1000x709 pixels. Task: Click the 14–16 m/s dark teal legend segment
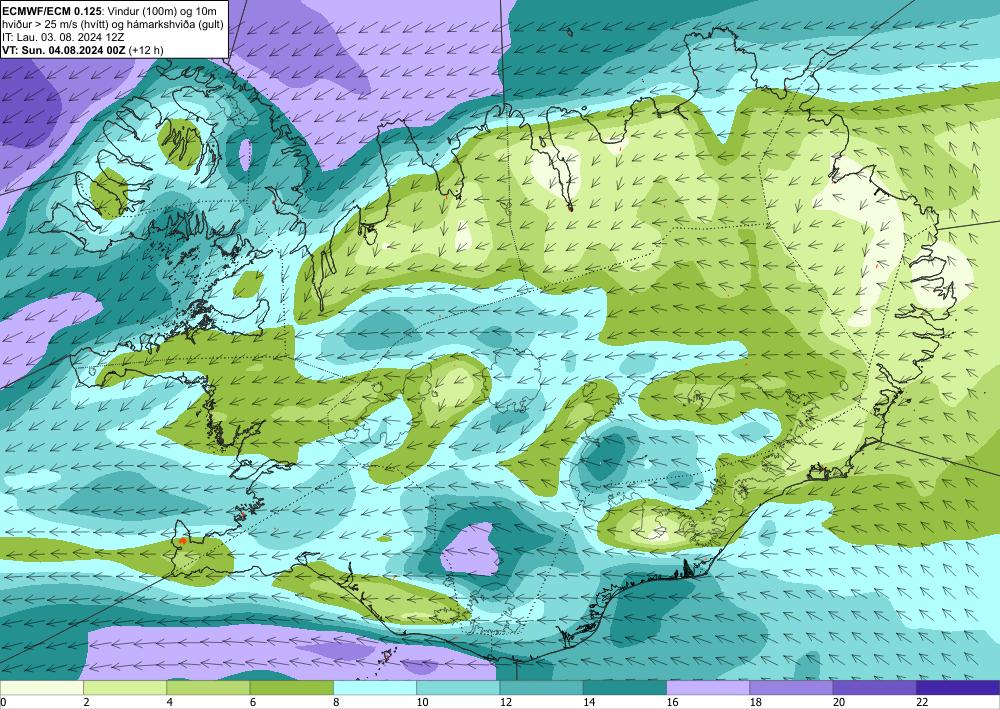(625, 688)
